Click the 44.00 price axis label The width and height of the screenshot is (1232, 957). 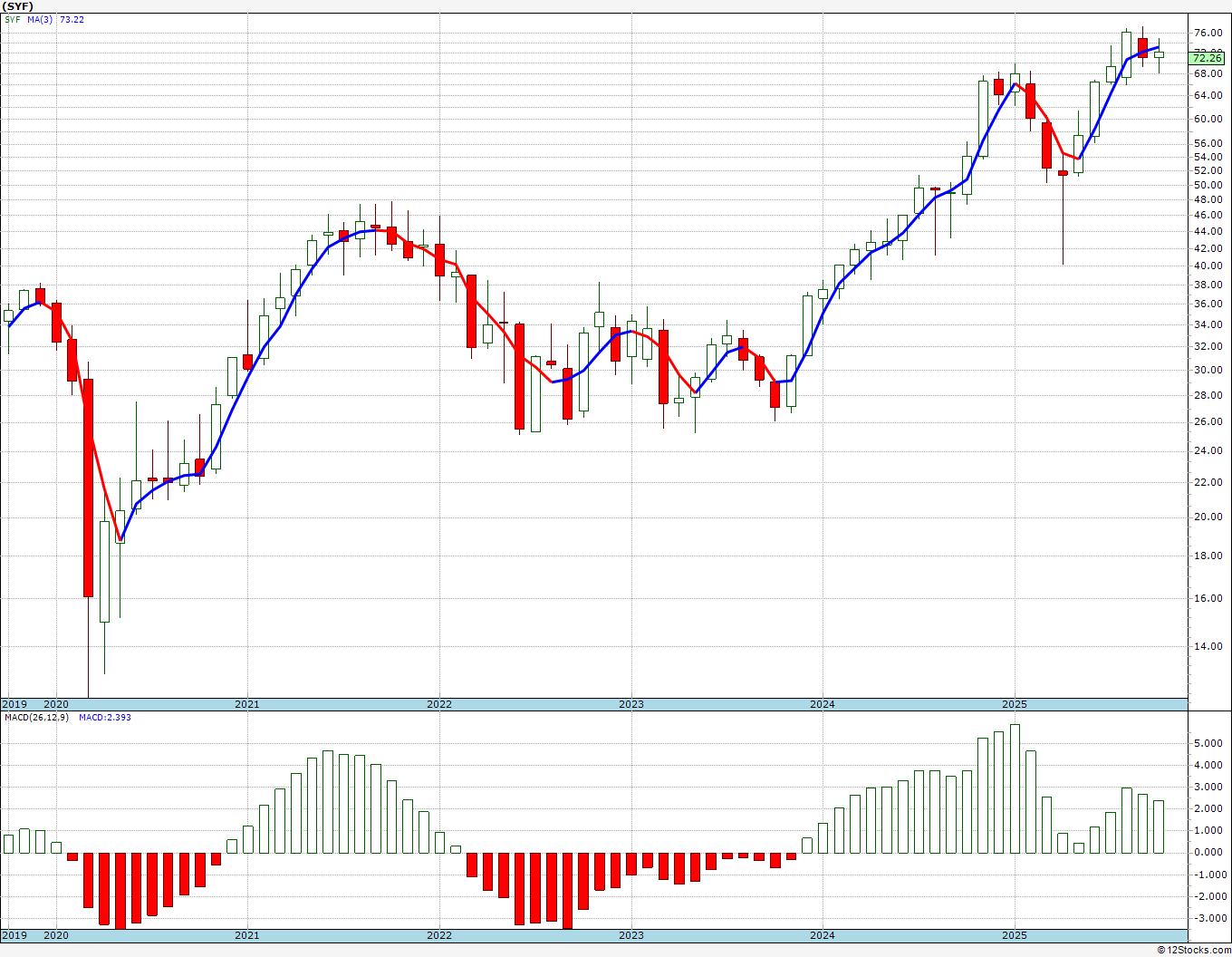[1208, 231]
